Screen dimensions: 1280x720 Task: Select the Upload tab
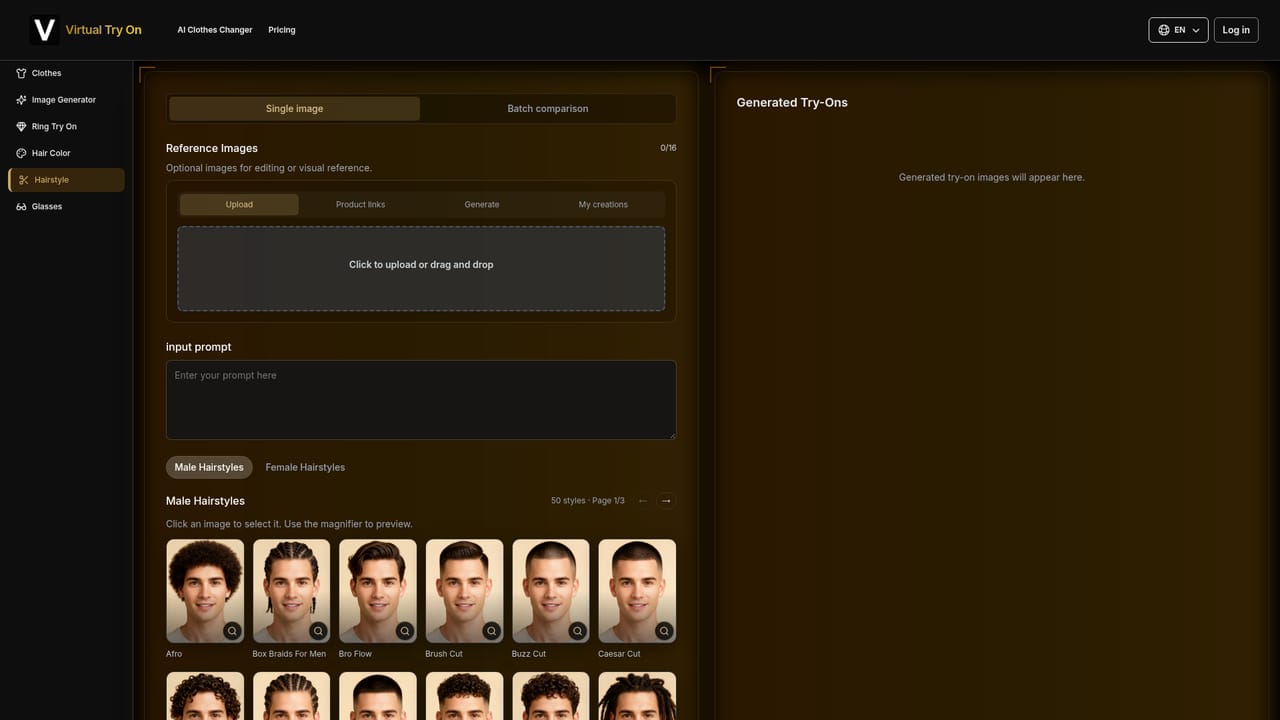[239, 205]
